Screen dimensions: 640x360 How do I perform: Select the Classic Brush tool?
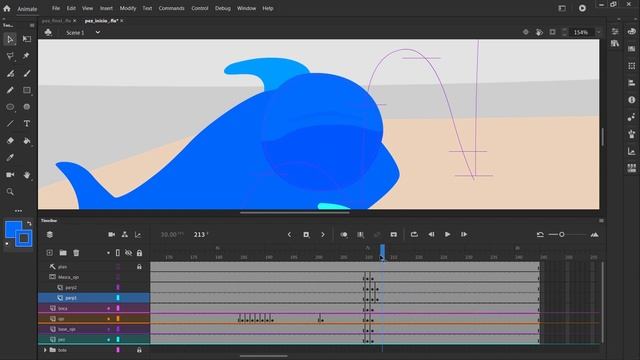click(27, 73)
